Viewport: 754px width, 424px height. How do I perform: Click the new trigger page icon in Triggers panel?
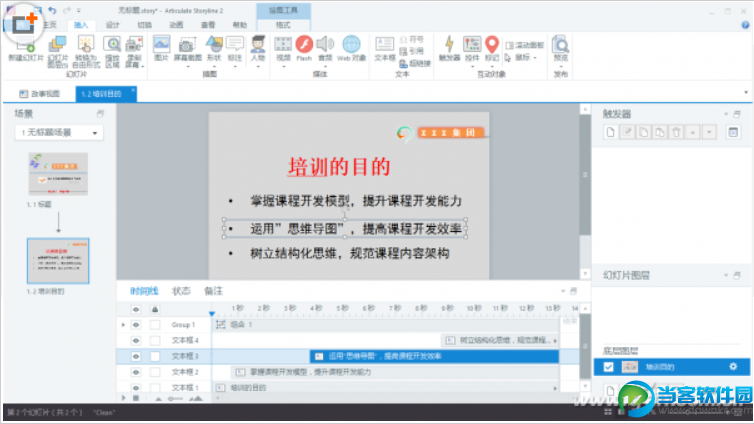611,132
